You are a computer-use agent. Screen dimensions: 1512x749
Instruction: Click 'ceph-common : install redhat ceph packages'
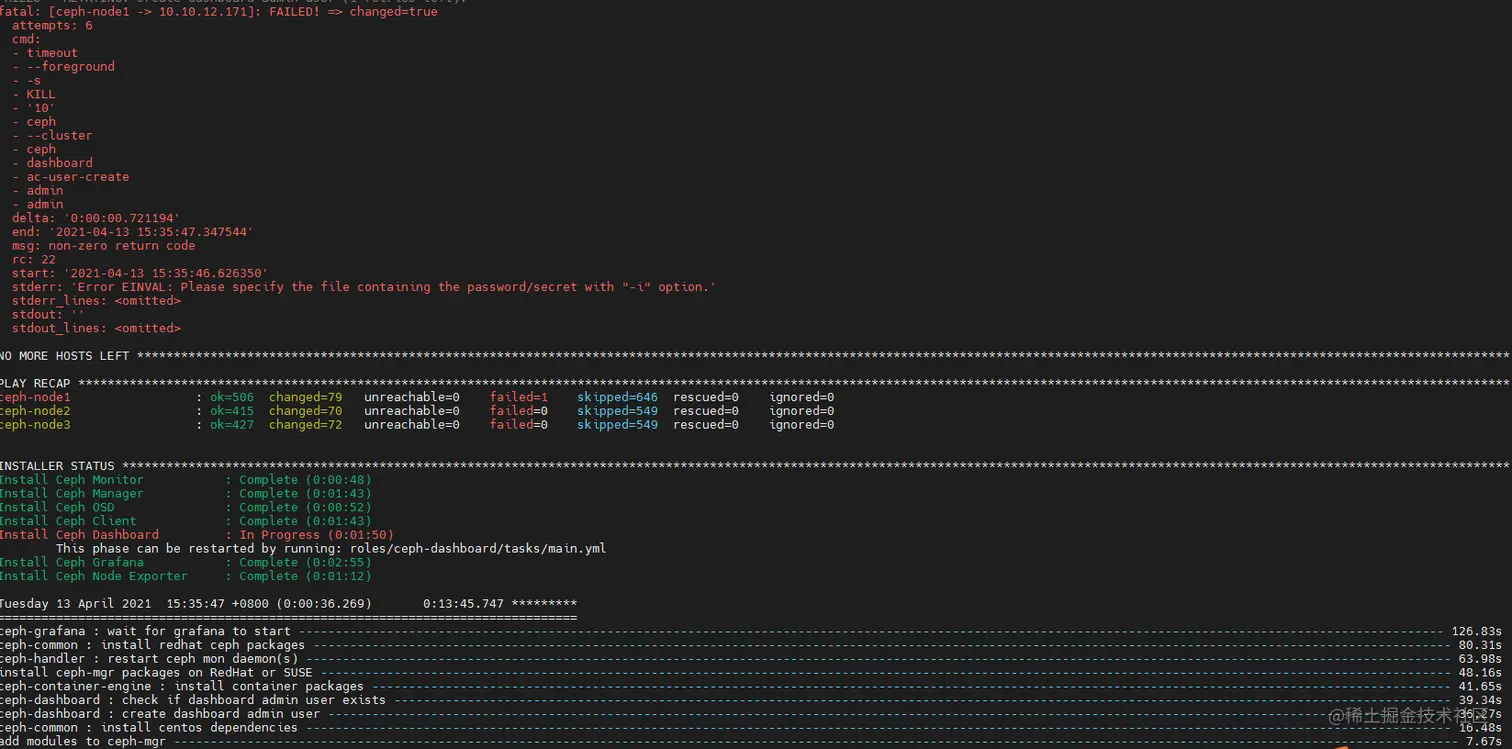[152, 645]
